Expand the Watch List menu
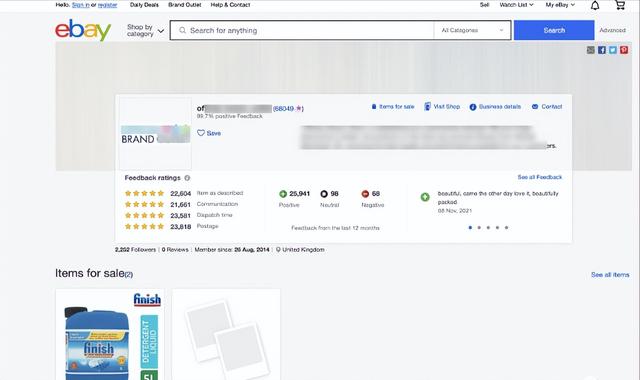The width and height of the screenshot is (640, 380). tap(516, 5)
